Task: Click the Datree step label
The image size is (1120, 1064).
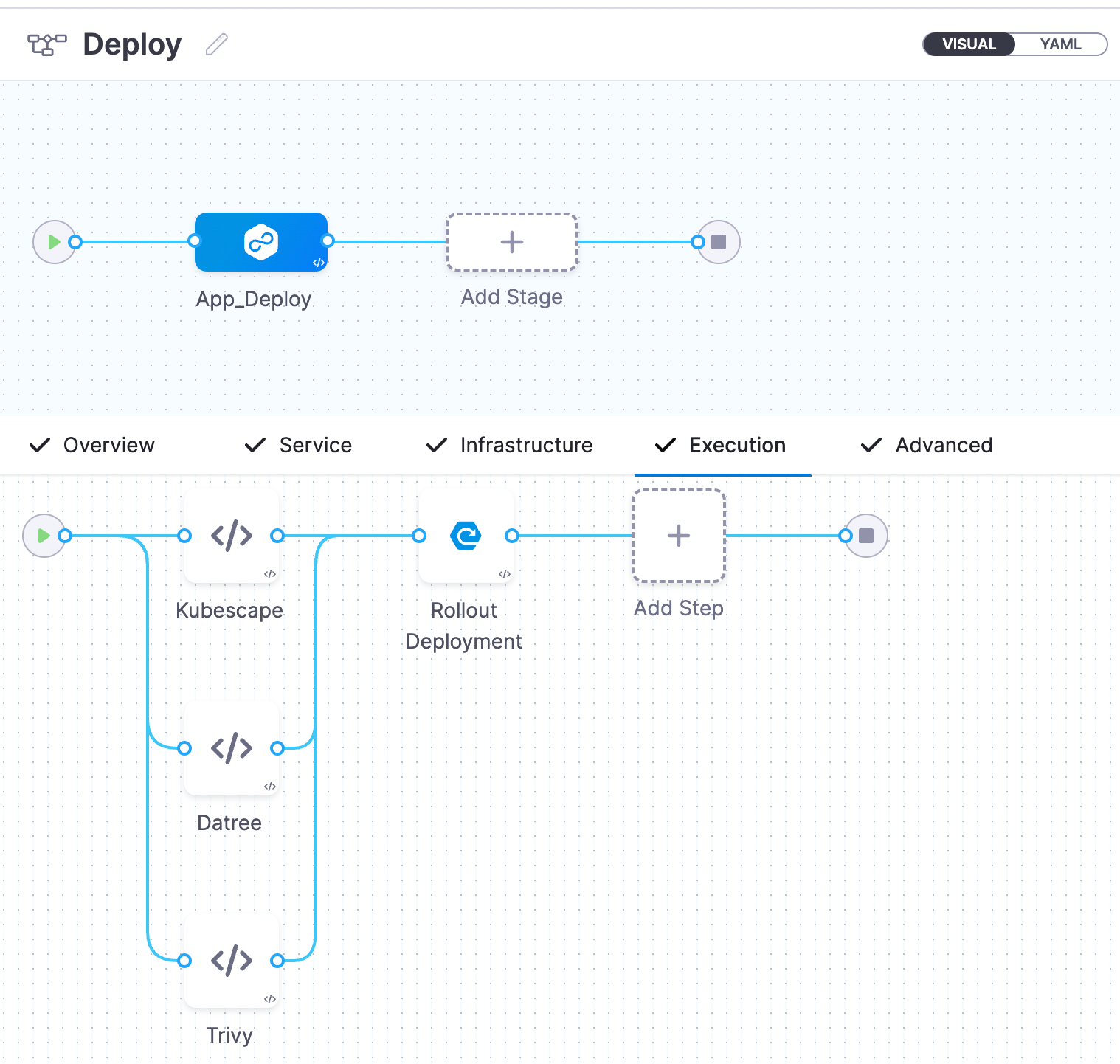Action: pos(229,823)
